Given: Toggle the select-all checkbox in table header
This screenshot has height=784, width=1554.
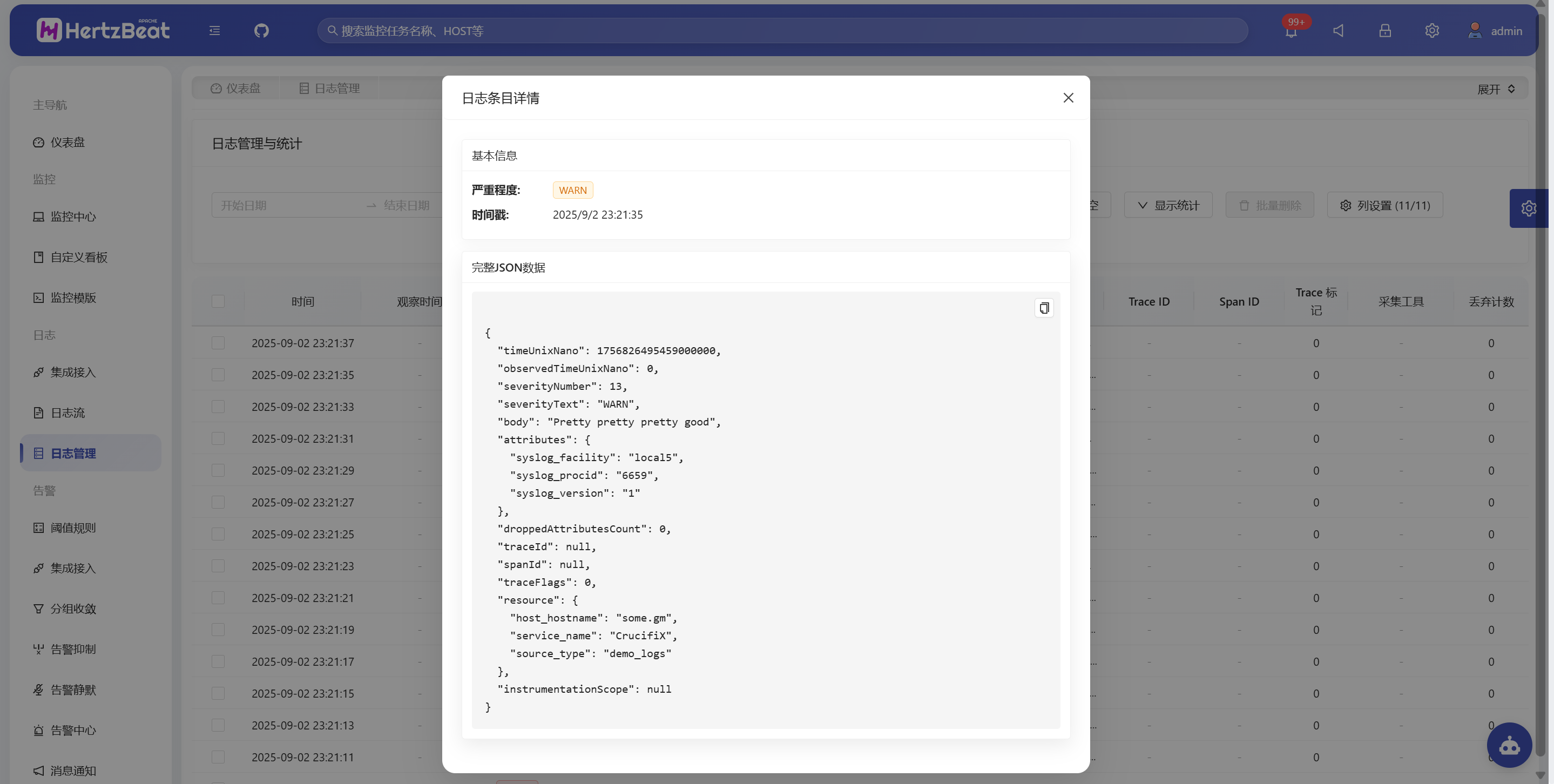Looking at the screenshot, I should pyautogui.click(x=218, y=302).
